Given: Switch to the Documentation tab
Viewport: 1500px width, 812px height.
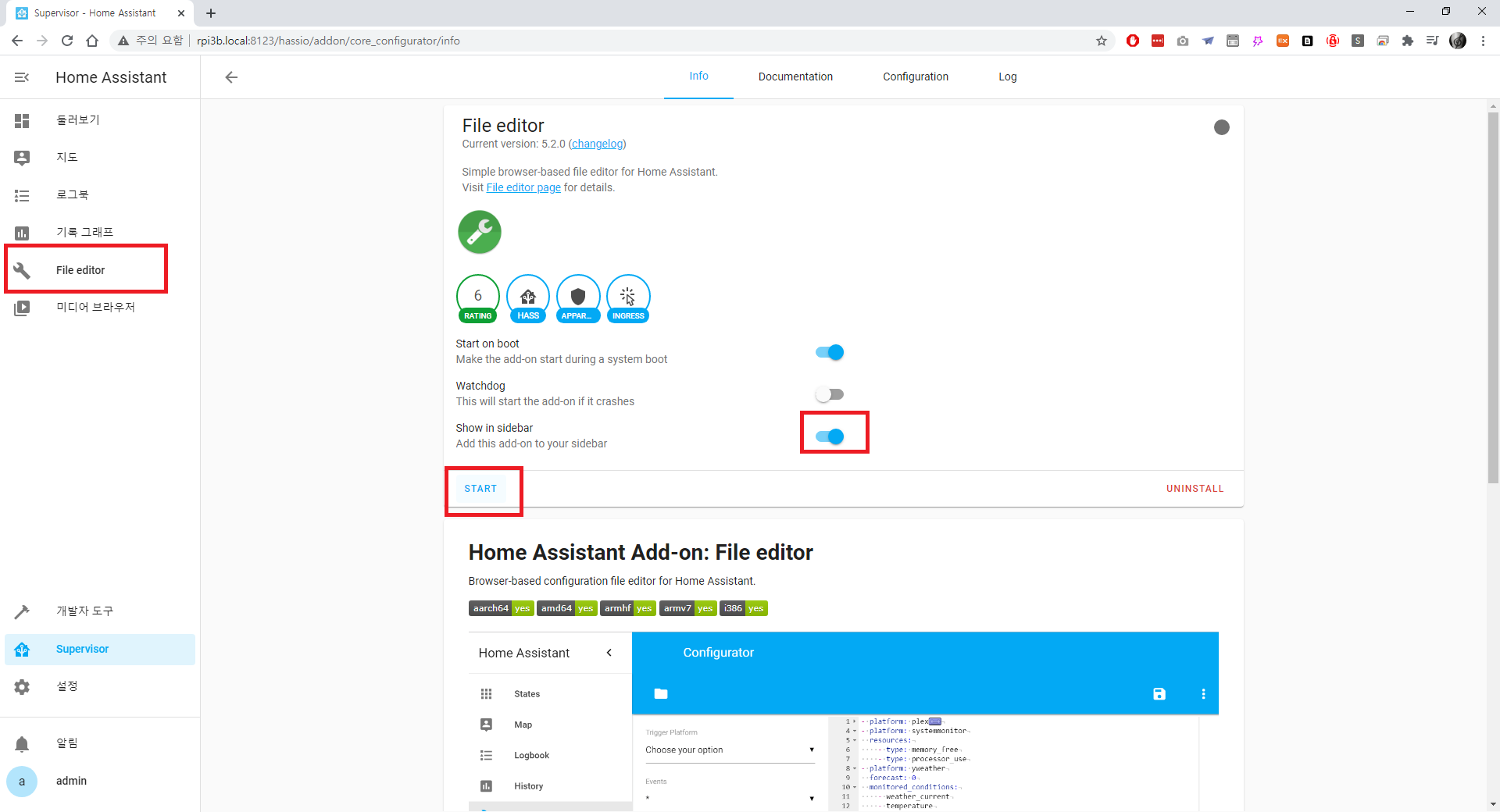Looking at the screenshot, I should [795, 77].
